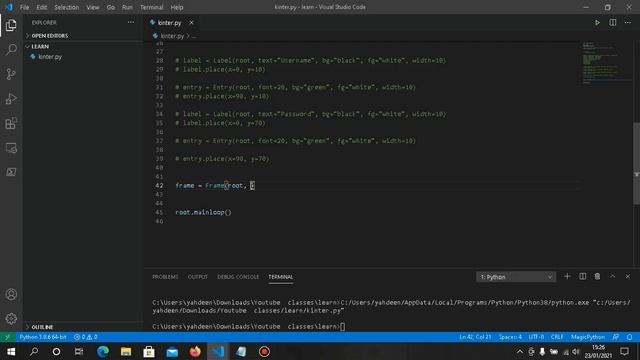
Task: Open the Explorer view in activity bar
Action: [x=11, y=25]
